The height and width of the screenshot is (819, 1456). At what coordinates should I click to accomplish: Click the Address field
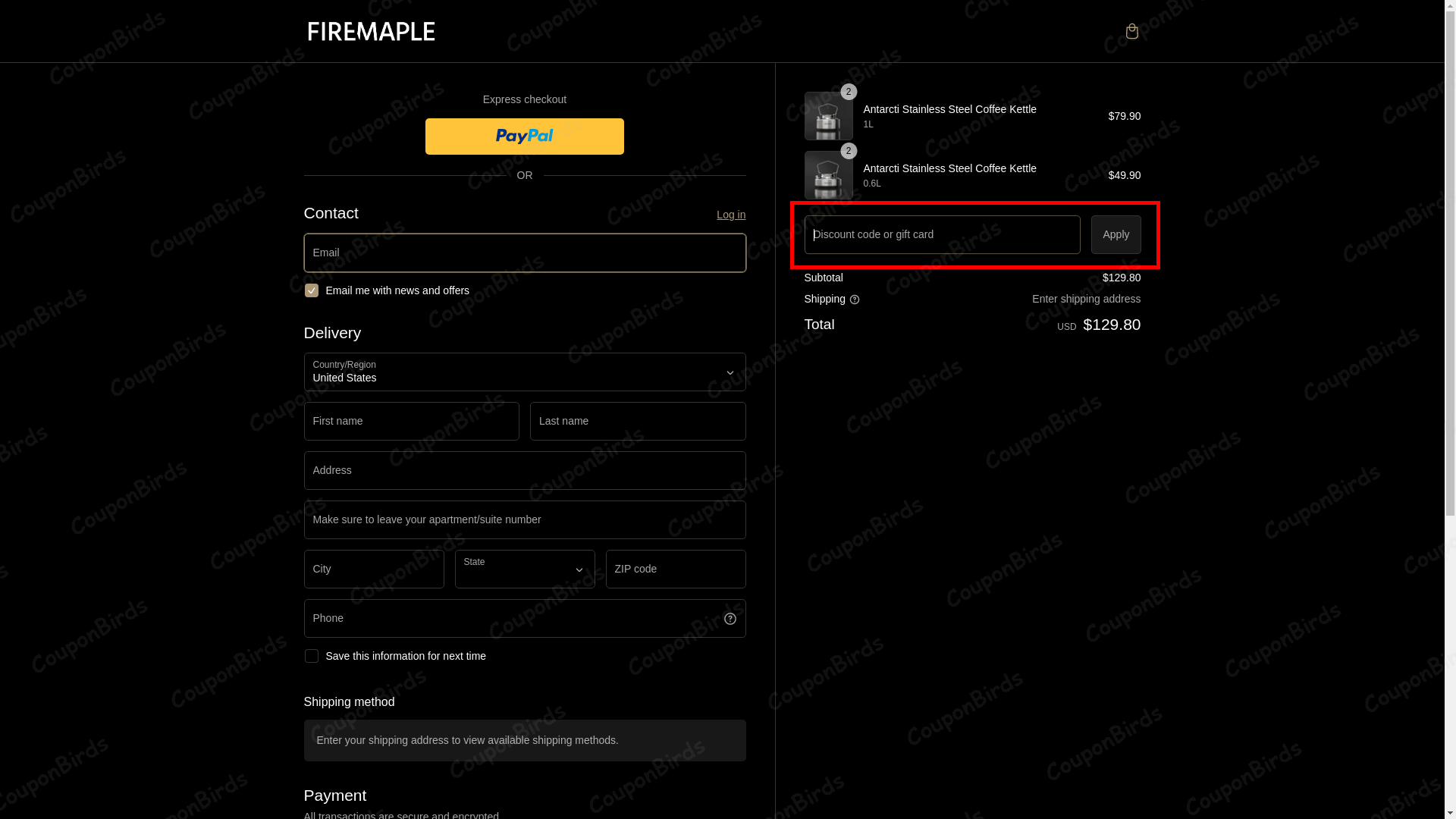525,470
